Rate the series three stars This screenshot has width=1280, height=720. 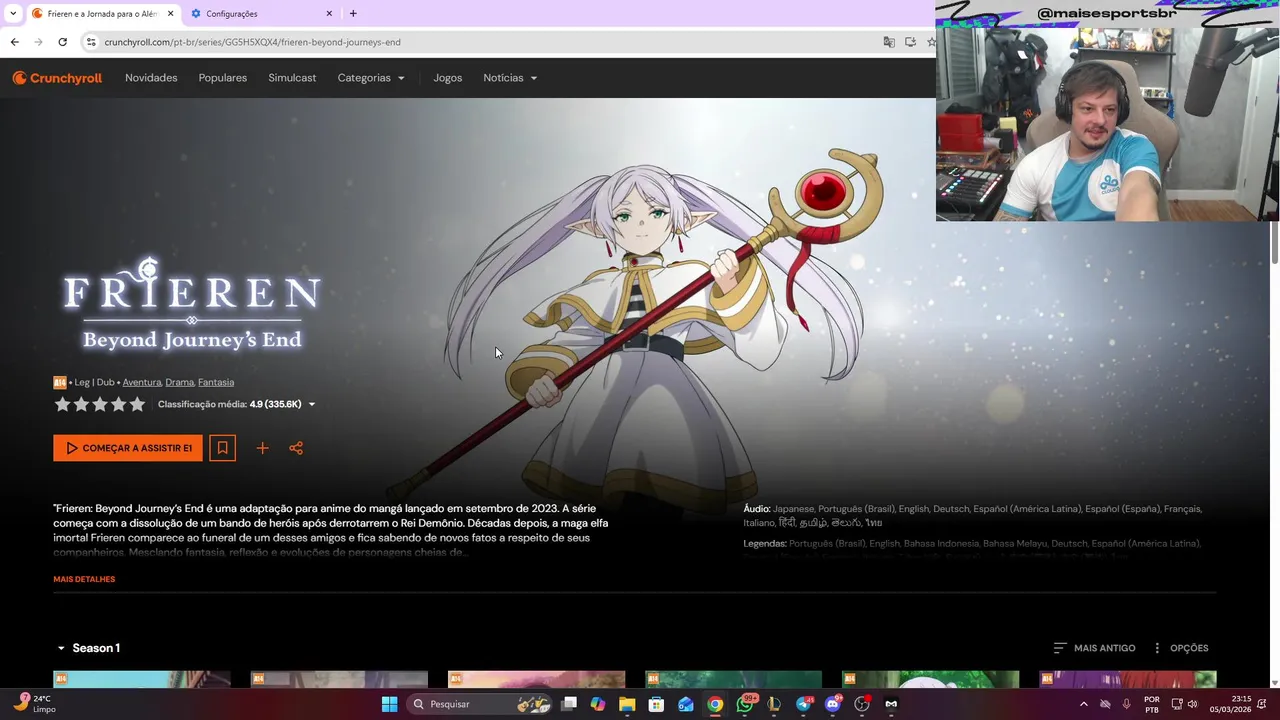pos(100,404)
